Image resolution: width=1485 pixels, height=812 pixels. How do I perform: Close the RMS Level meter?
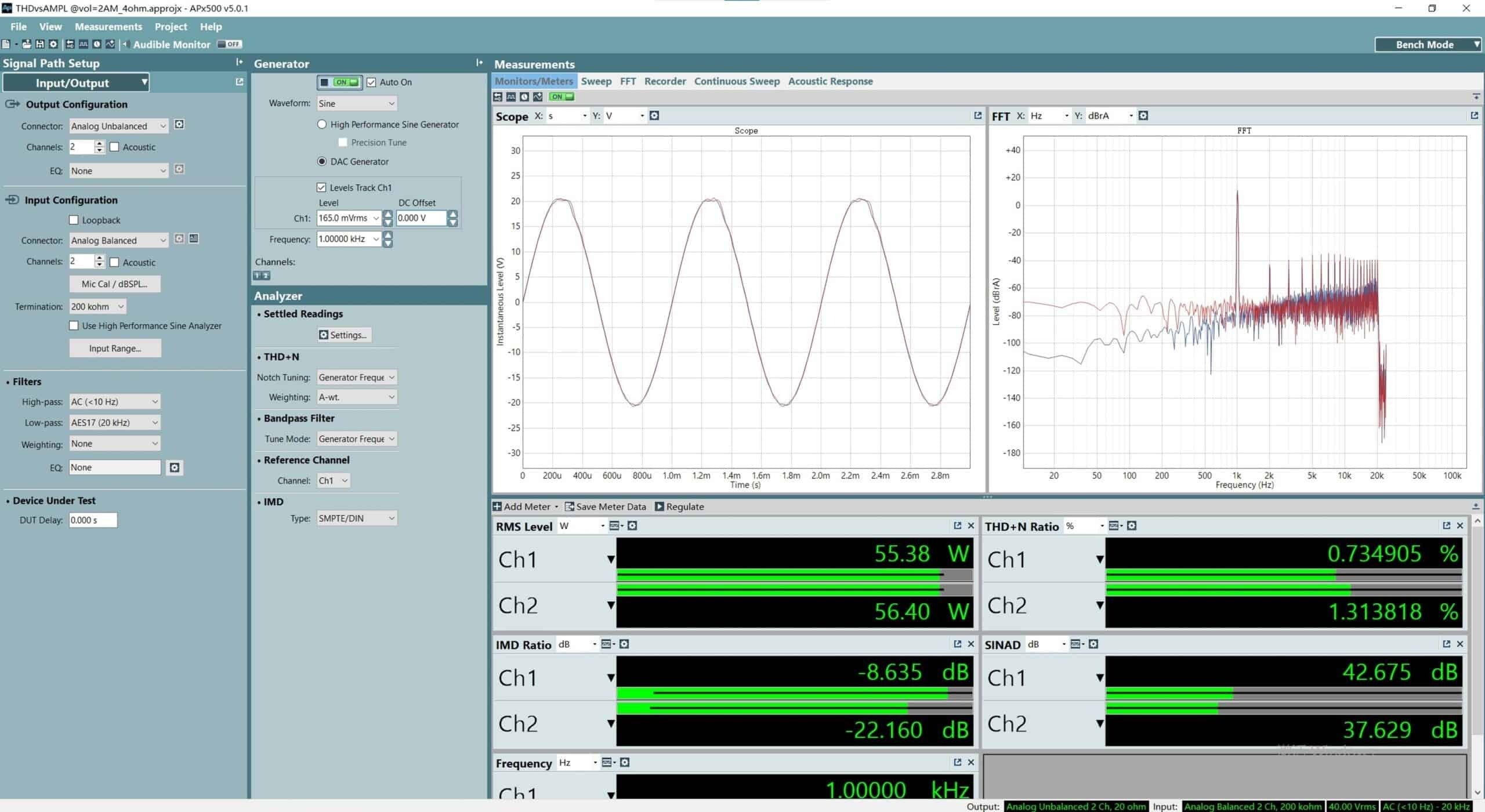coord(971,525)
